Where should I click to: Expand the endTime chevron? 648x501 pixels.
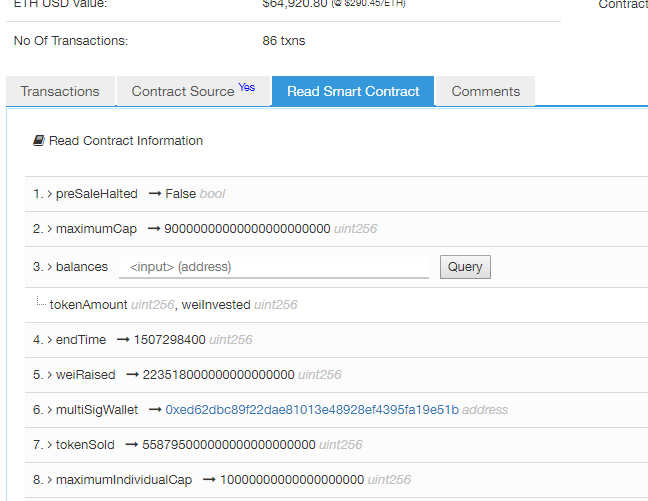50,340
